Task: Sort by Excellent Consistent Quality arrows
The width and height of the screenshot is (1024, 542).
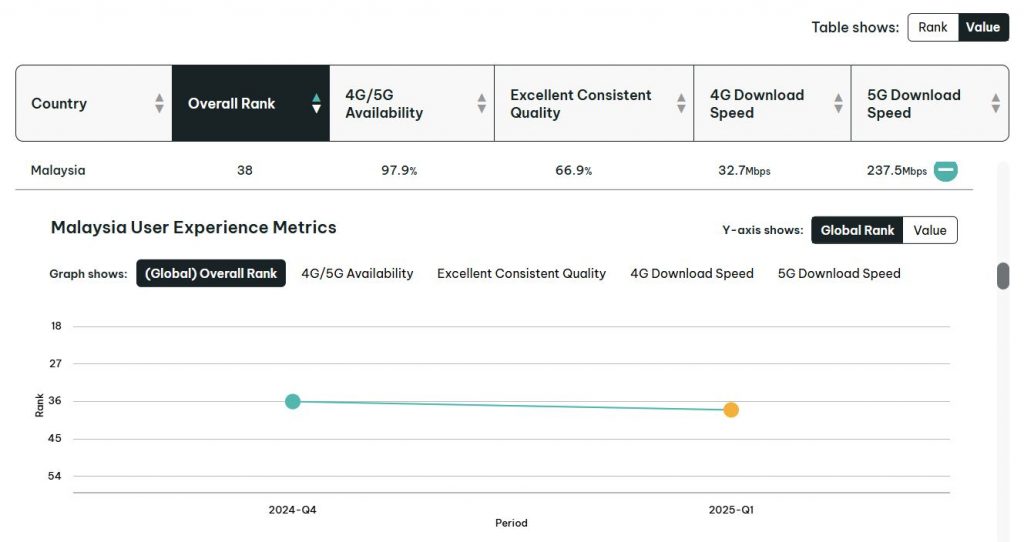Action: pos(681,103)
